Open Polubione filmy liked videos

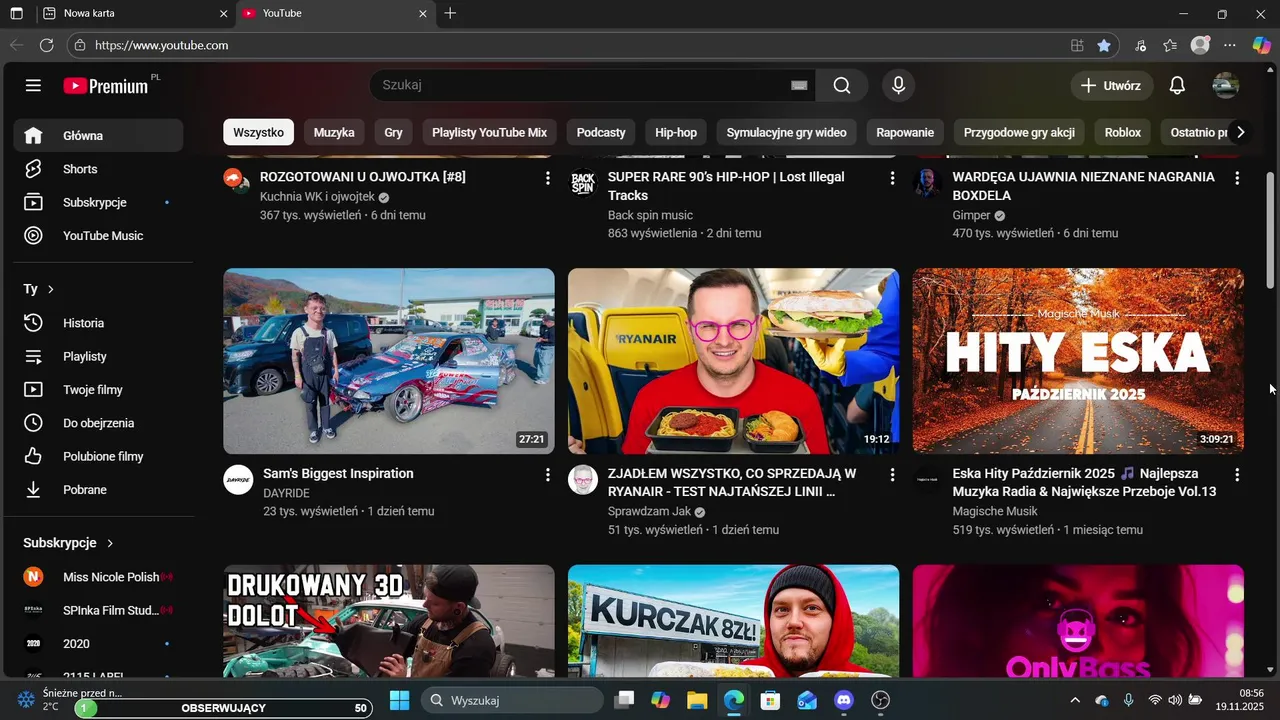[x=98, y=456]
